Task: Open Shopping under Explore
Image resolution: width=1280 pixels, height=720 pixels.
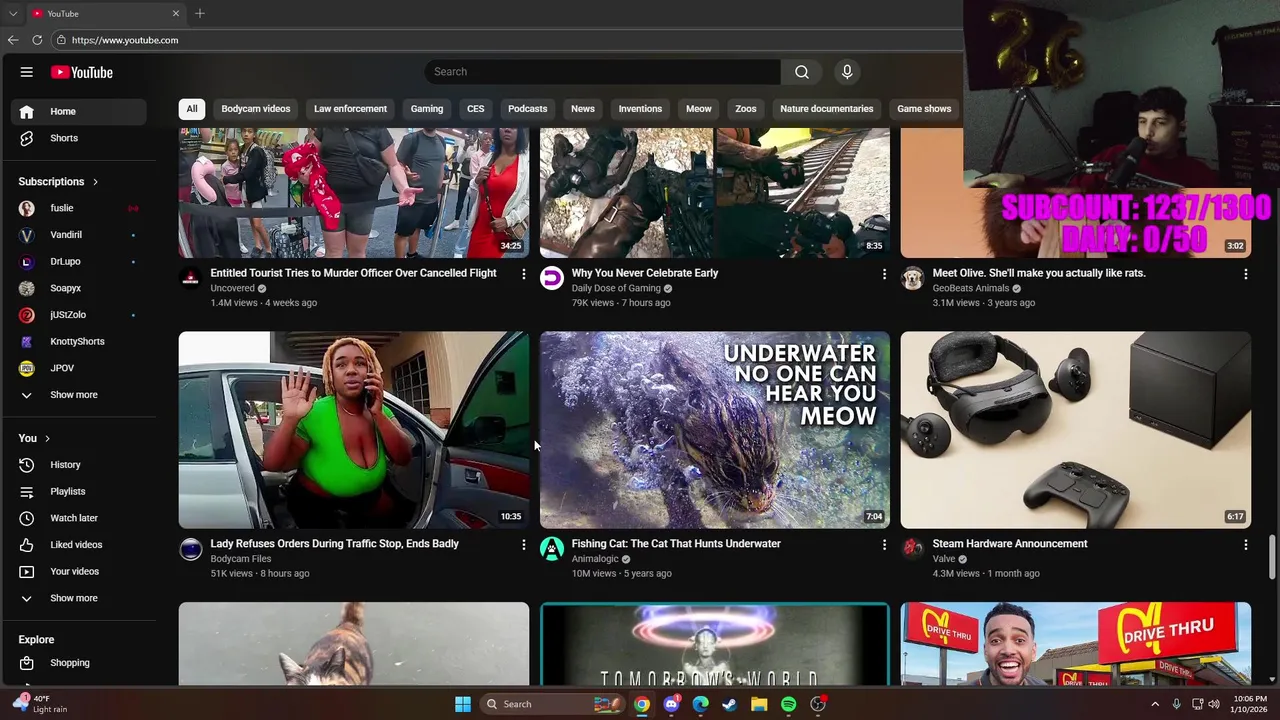Action: 78,663
